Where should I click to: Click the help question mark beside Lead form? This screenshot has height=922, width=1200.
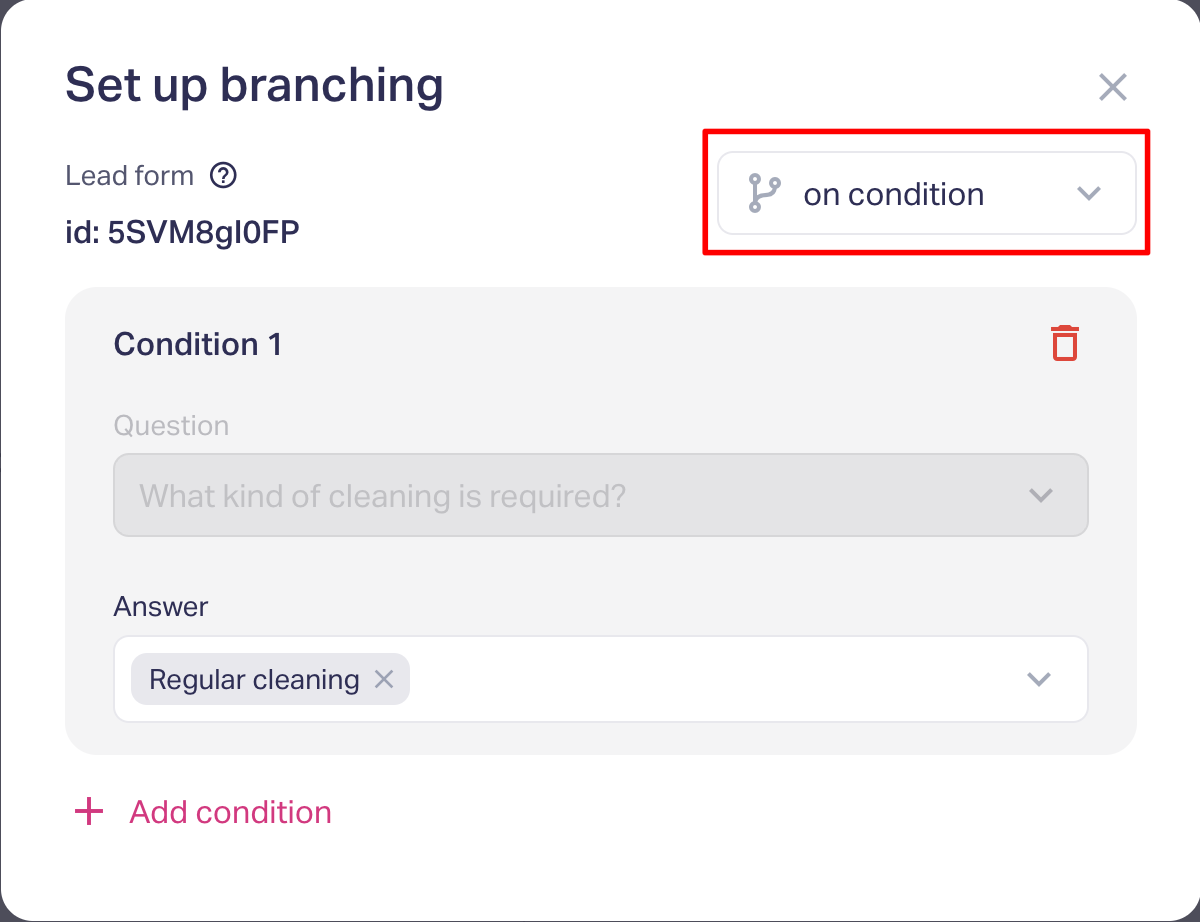coord(223,176)
